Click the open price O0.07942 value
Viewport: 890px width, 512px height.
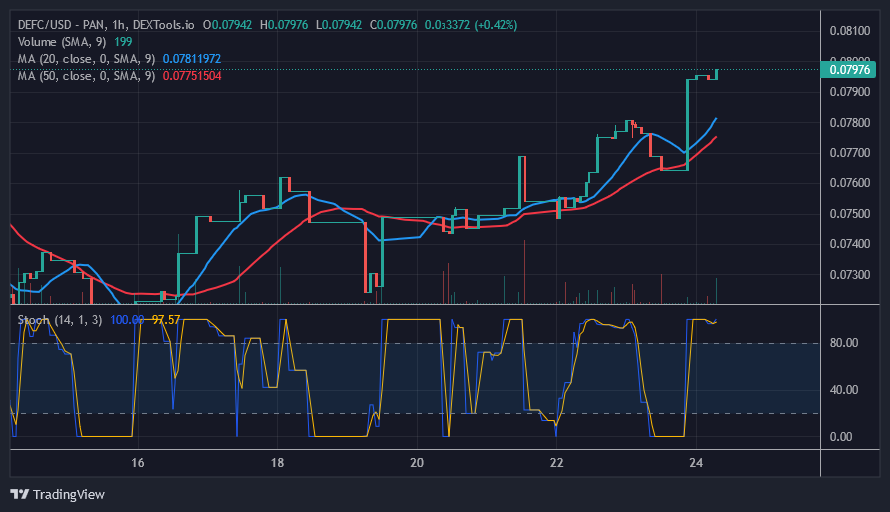227,25
